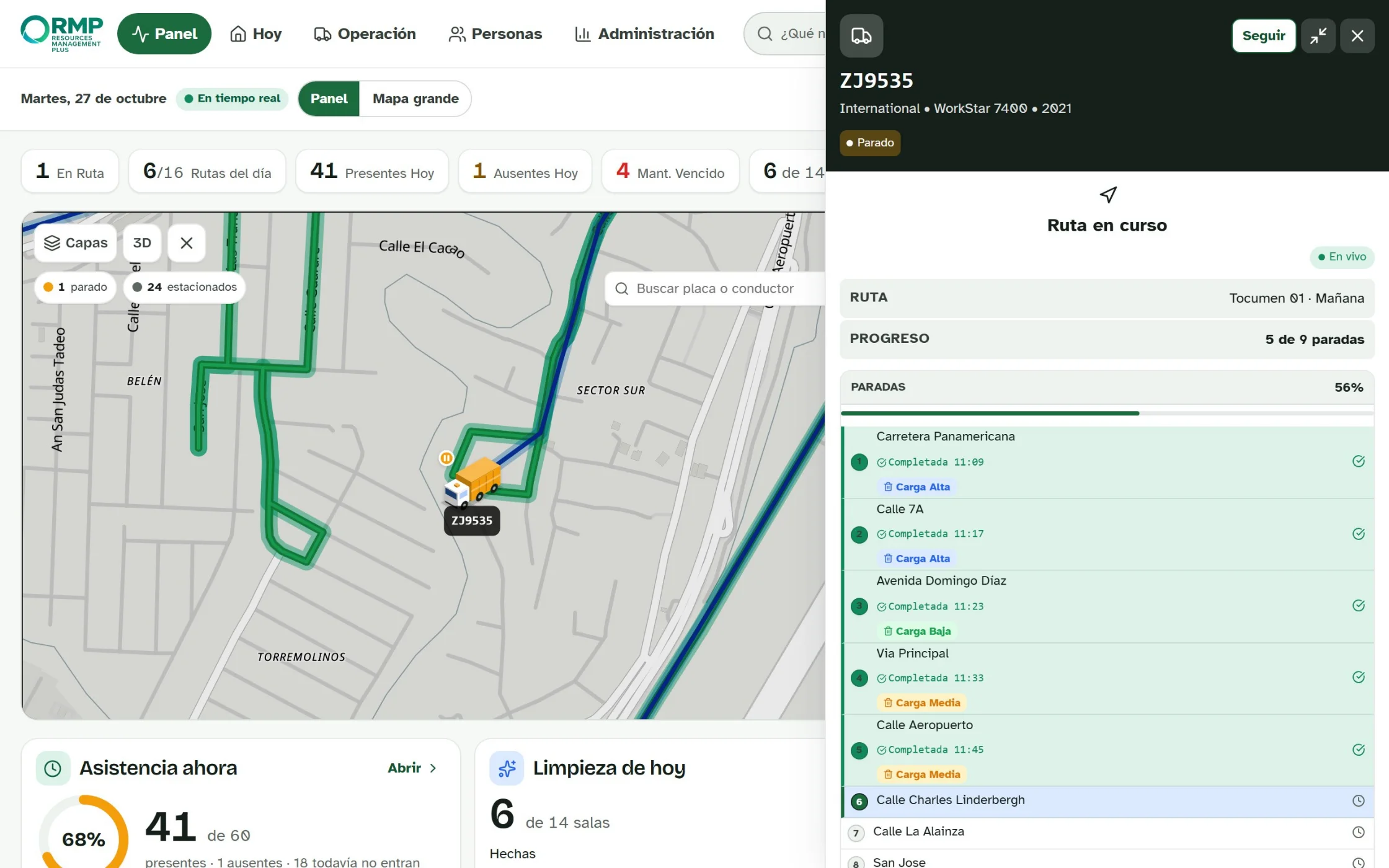Open the Personas menu
Viewport: 1389px width, 868px height.
[x=495, y=33]
